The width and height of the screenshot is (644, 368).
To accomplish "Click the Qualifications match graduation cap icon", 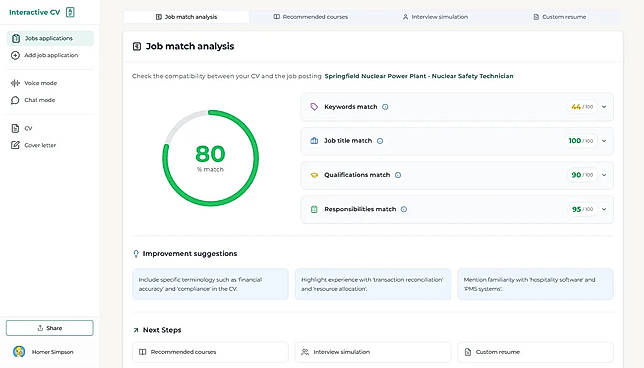I will point(314,175).
